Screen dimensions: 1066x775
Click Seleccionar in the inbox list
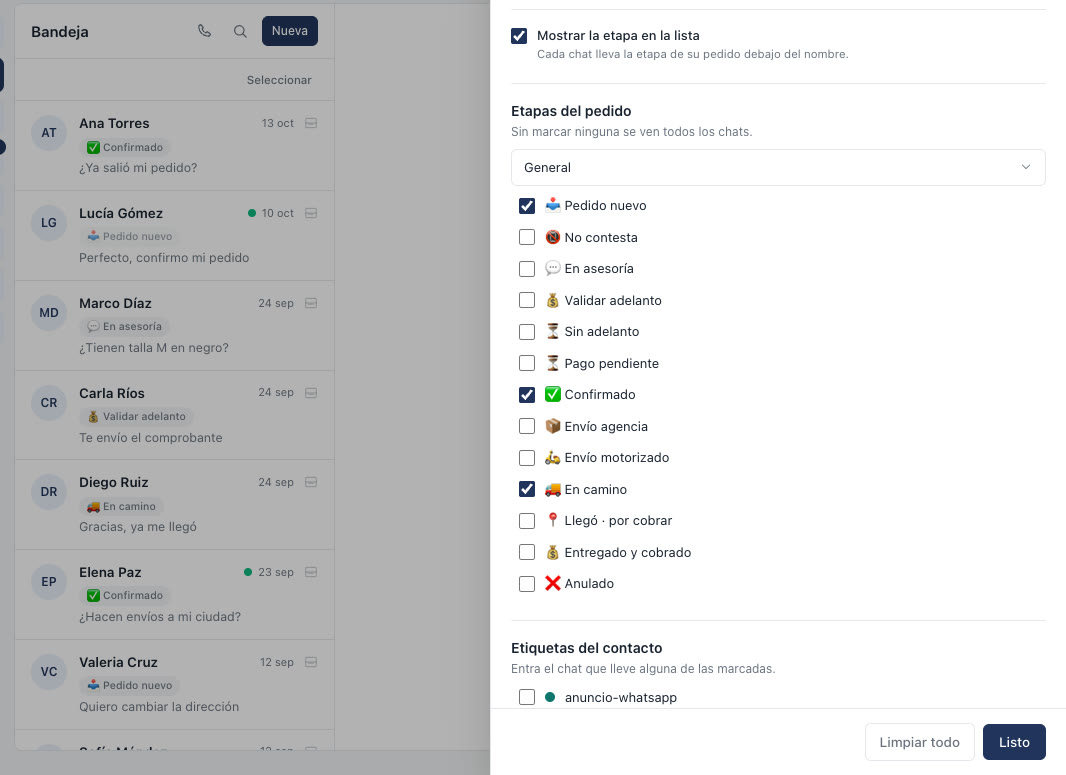pos(279,80)
